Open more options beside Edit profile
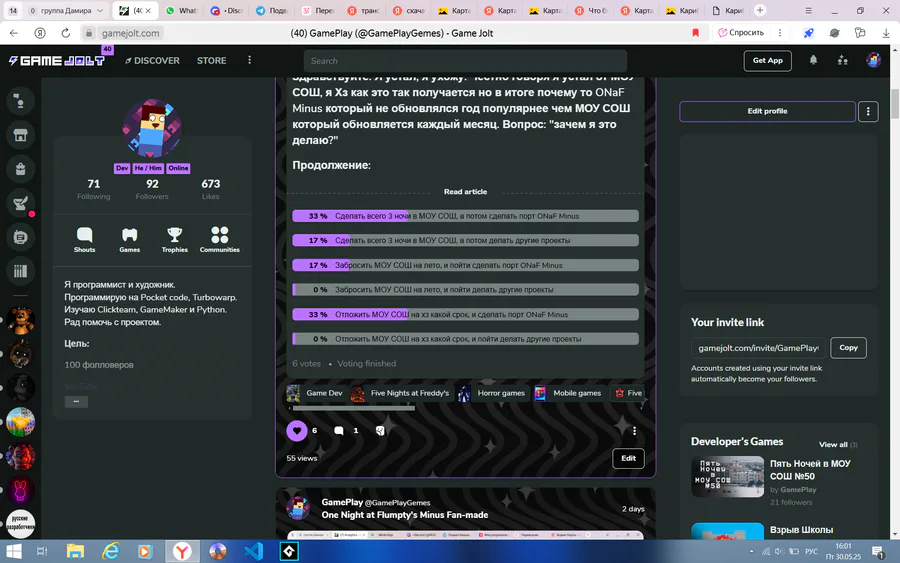900x563 pixels. click(868, 111)
